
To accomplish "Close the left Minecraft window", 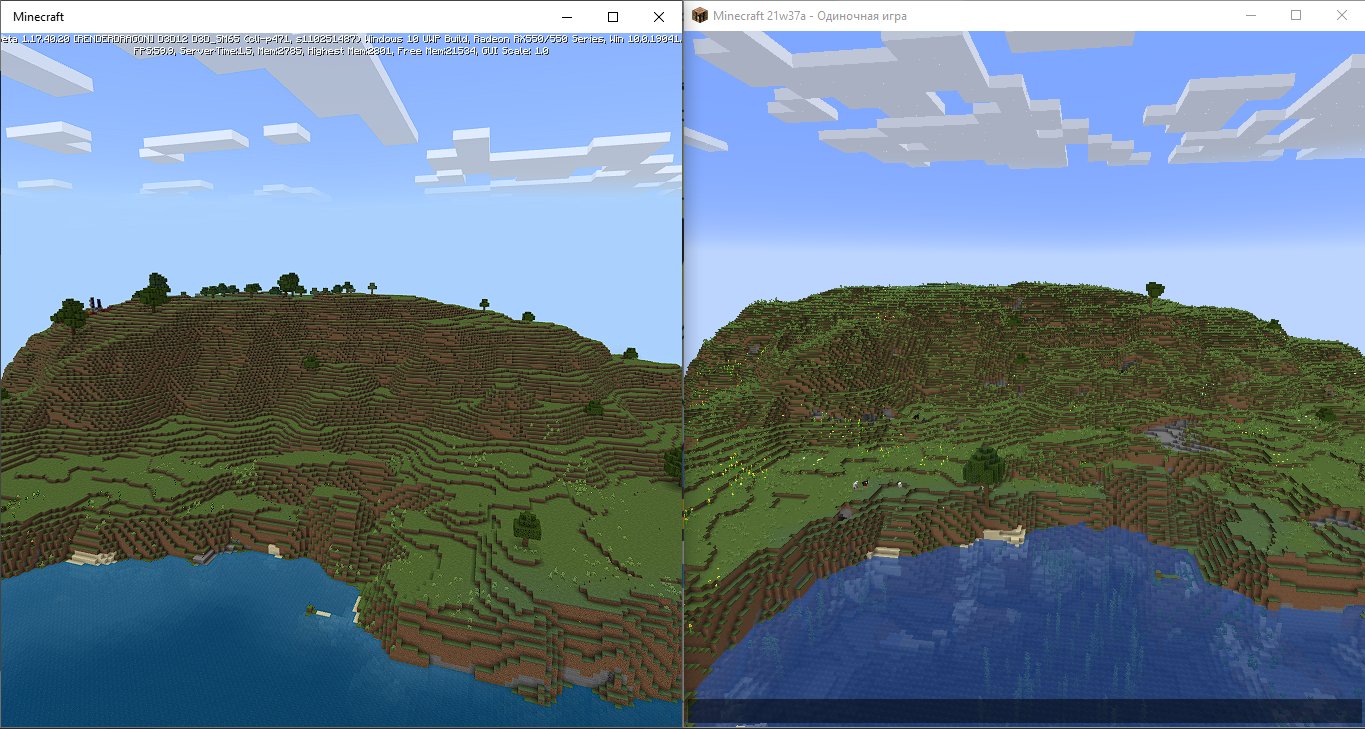I will (x=658, y=17).
